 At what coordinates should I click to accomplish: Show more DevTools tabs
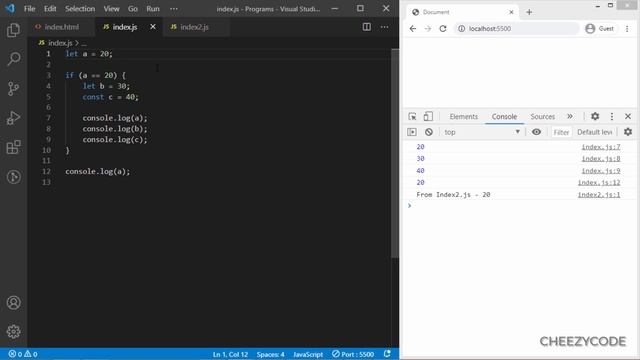pyautogui.click(x=570, y=116)
